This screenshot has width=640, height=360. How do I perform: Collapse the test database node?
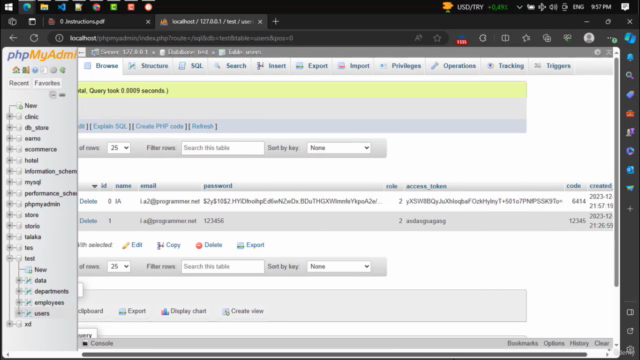point(10,258)
